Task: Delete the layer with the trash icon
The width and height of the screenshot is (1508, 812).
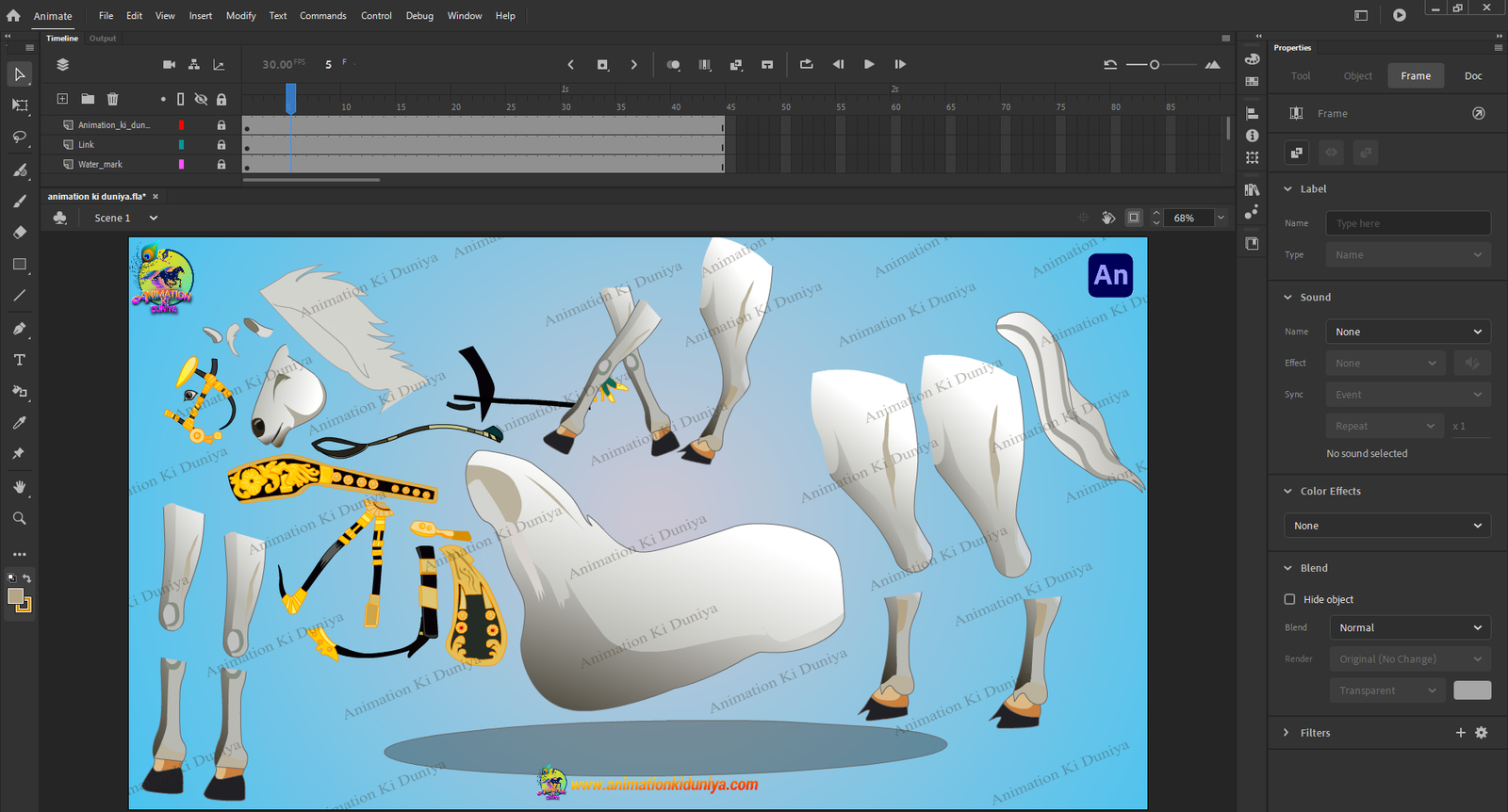Action: [x=112, y=99]
